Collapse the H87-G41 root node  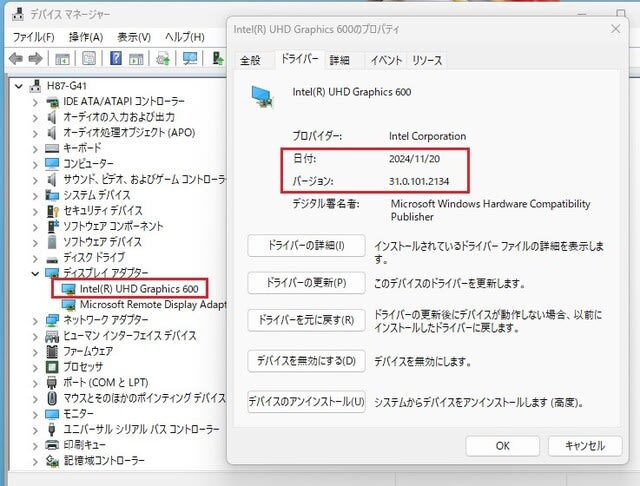(x=18, y=86)
